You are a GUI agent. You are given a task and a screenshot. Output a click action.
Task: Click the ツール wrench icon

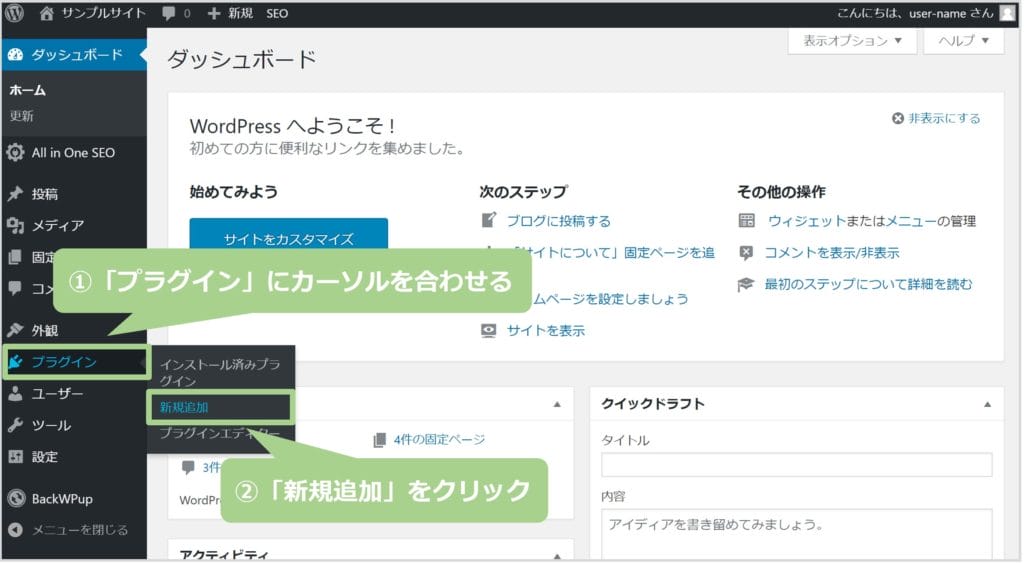coord(15,426)
